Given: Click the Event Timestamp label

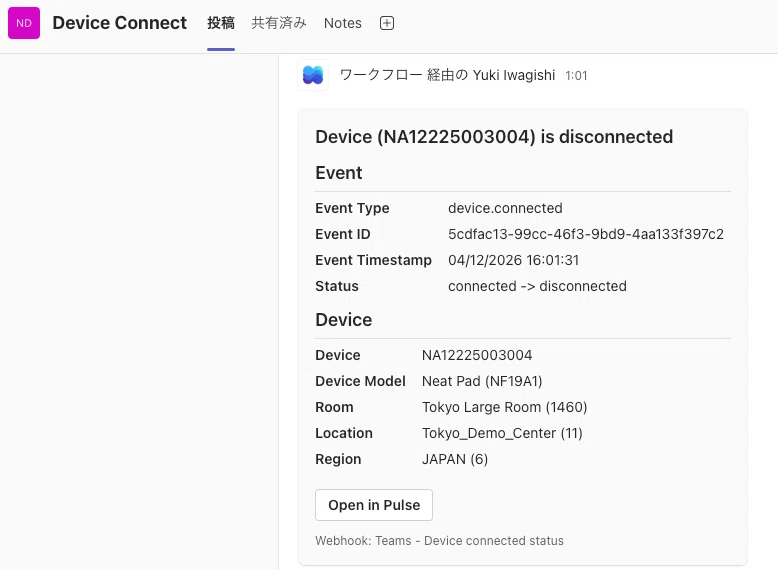Looking at the screenshot, I should click(374, 260).
